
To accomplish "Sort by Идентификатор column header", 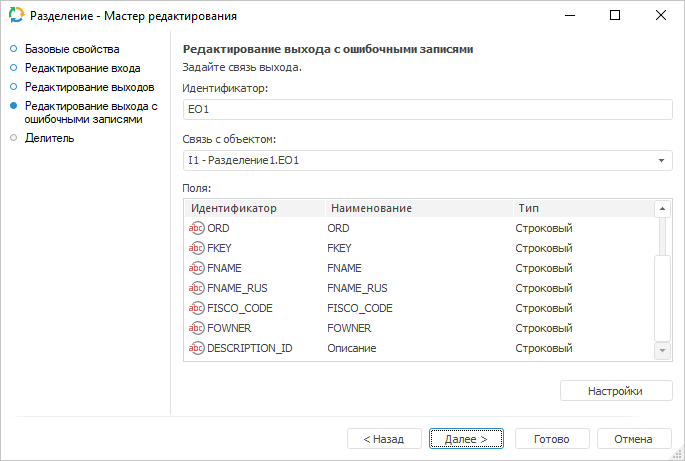I will tap(234, 208).
